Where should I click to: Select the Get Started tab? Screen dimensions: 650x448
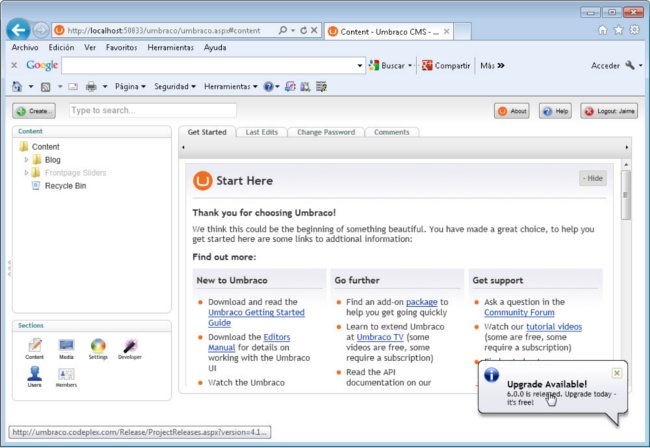[207, 132]
